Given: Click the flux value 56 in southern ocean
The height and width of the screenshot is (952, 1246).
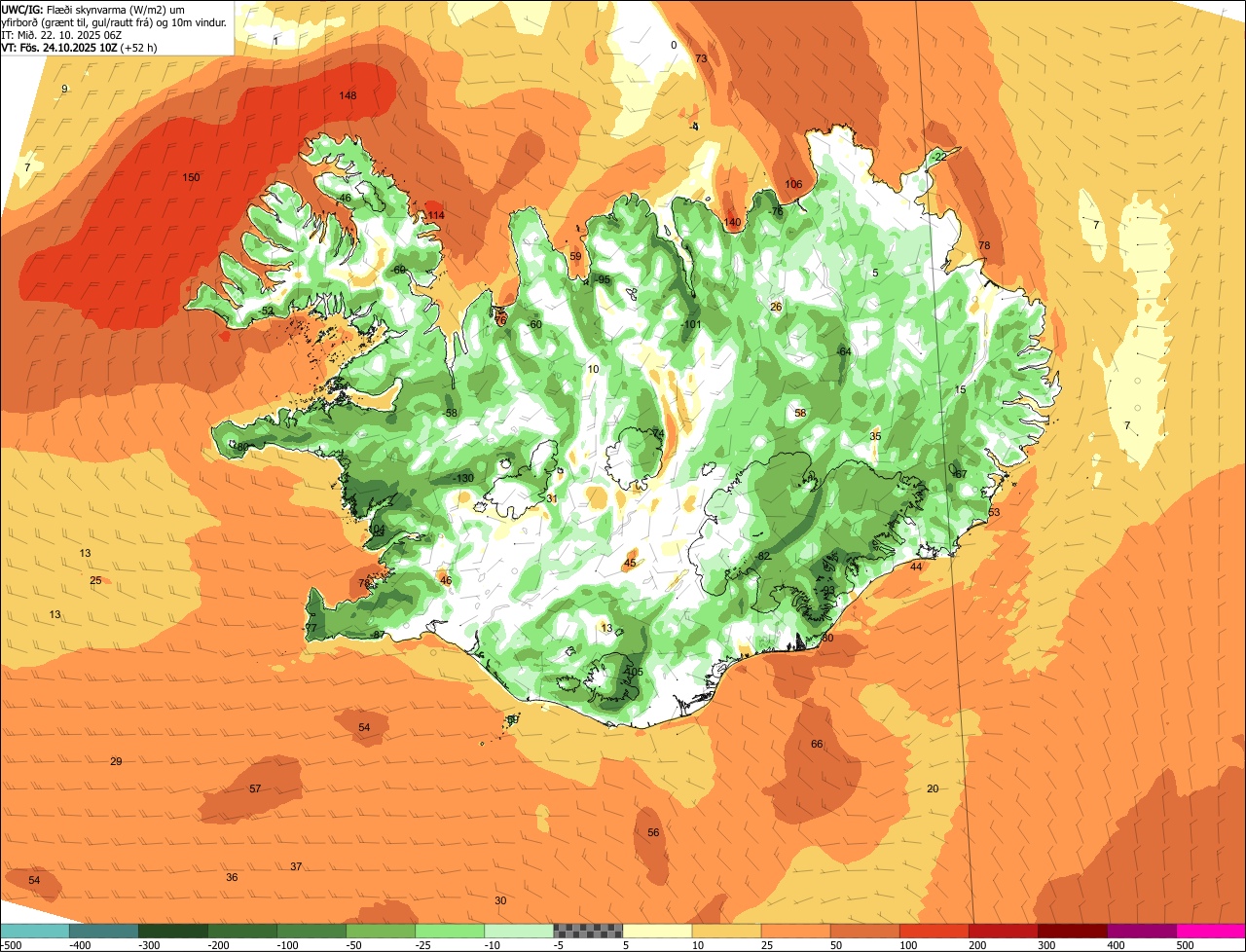Looking at the screenshot, I should click(653, 832).
